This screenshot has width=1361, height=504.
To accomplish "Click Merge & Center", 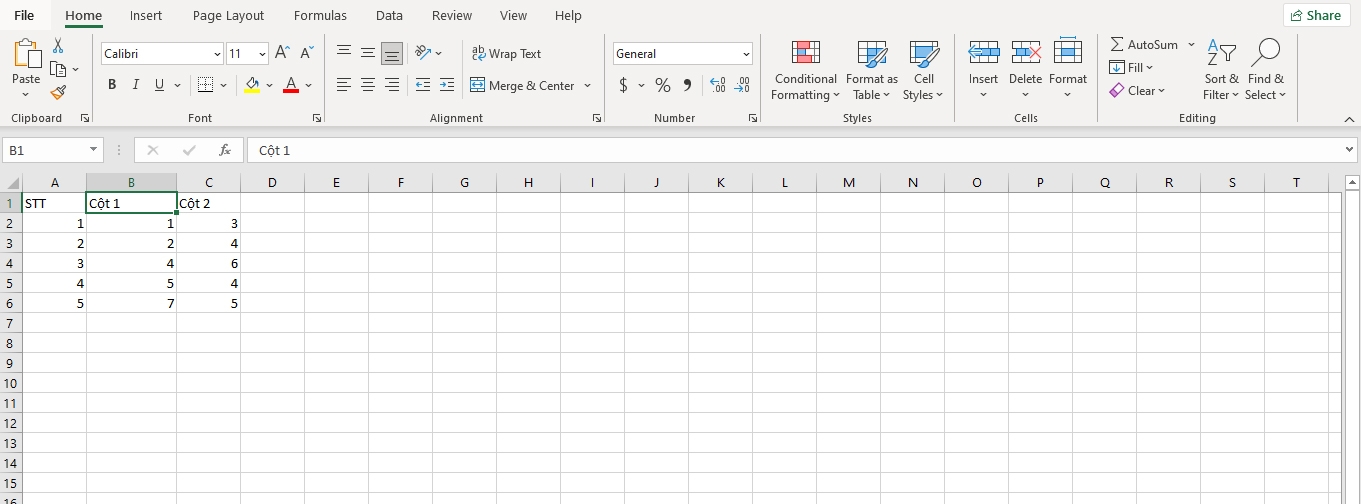I will pyautogui.click(x=522, y=86).
